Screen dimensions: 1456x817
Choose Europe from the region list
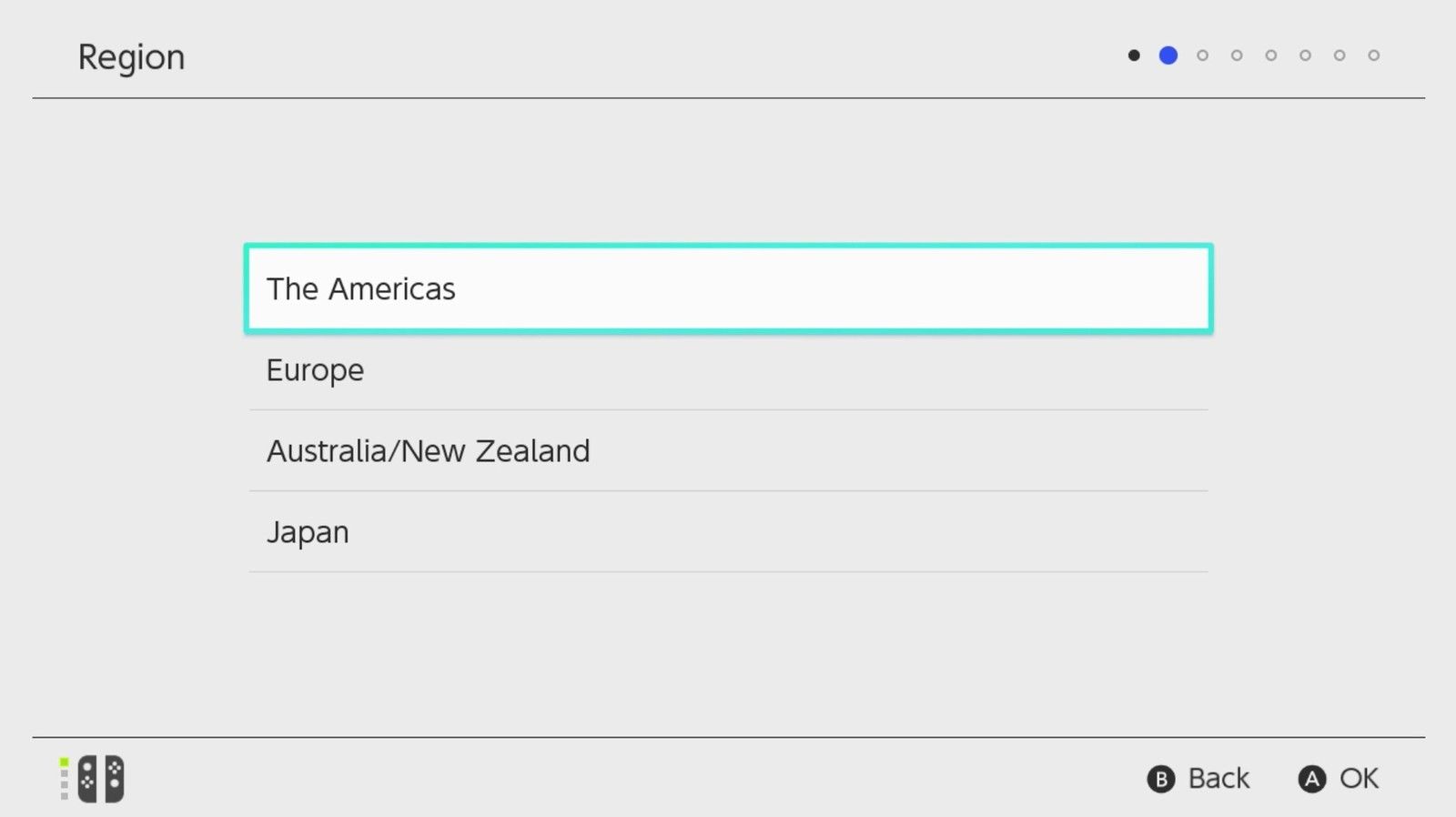[x=728, y=370]
